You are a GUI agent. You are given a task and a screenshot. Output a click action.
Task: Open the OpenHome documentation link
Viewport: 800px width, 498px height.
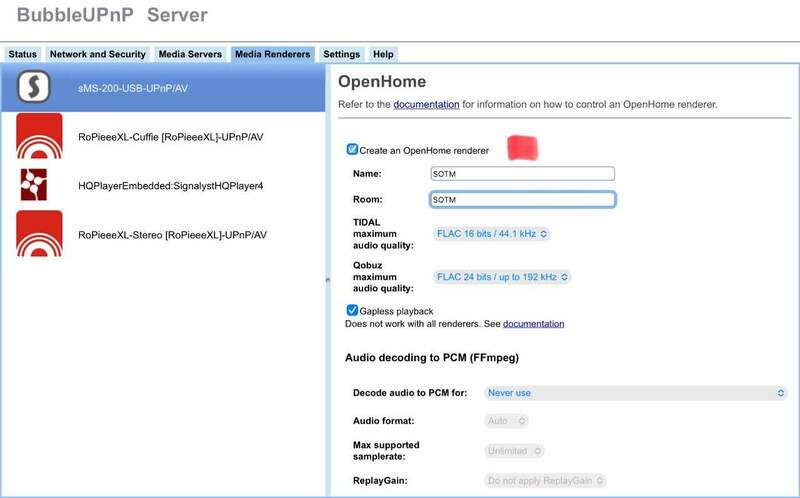point(426,104)
